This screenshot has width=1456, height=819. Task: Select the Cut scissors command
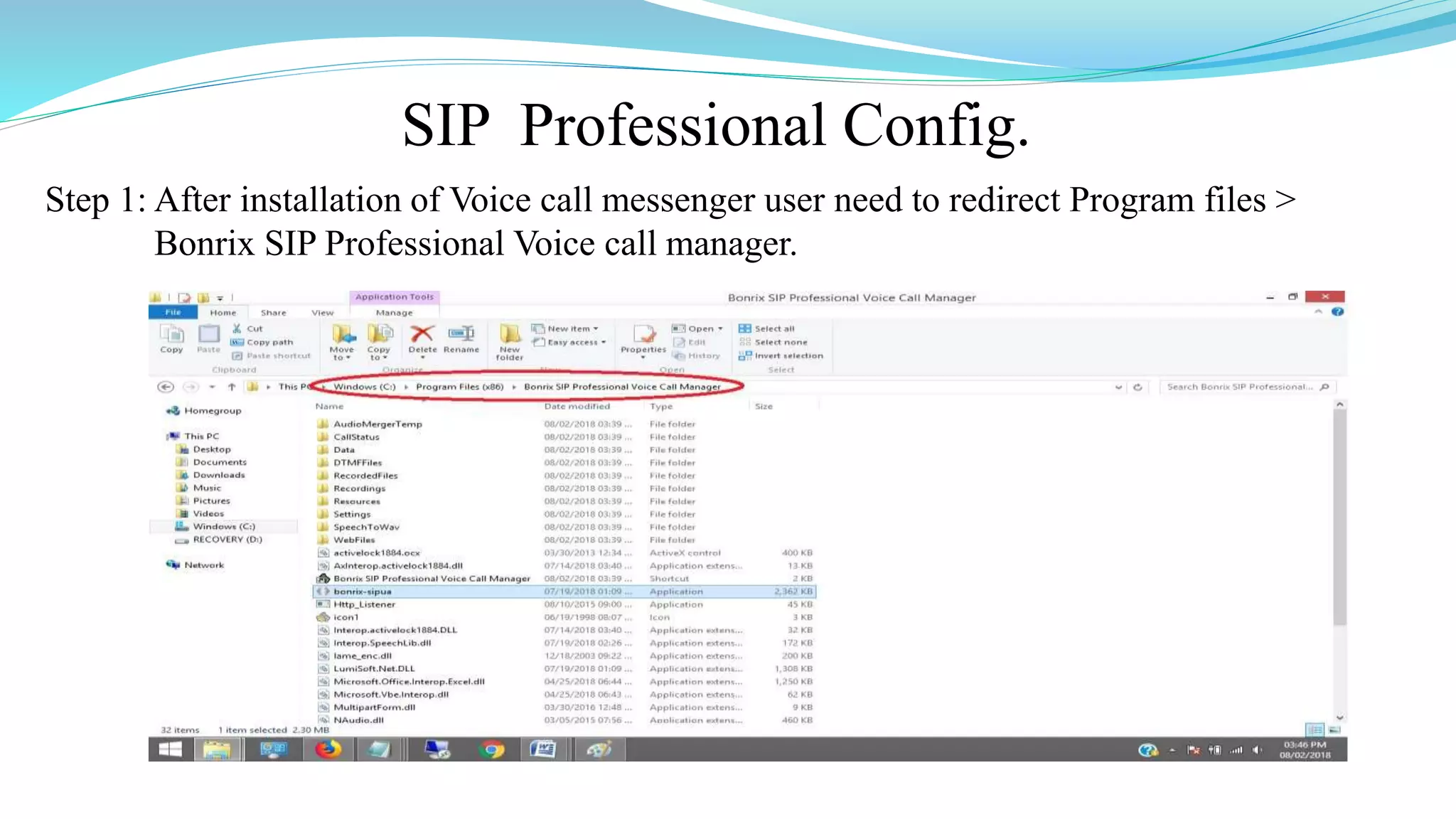click(247, 328)
